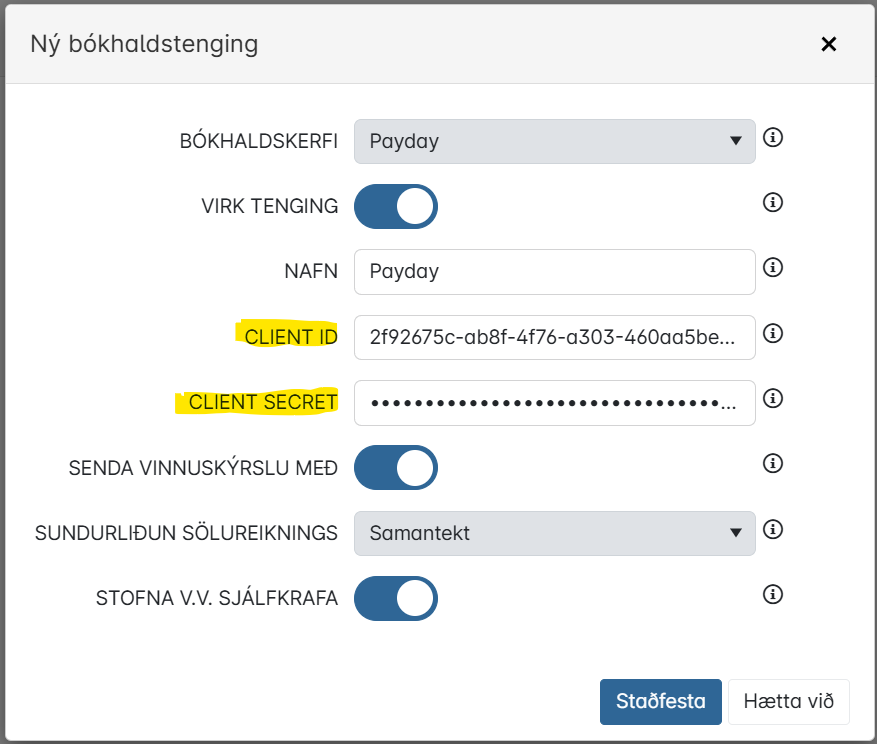Image resolution: width=877 pixels, height=744 pixels.
Task: Show info for the Nafn field
Action: tap(772, 267)
